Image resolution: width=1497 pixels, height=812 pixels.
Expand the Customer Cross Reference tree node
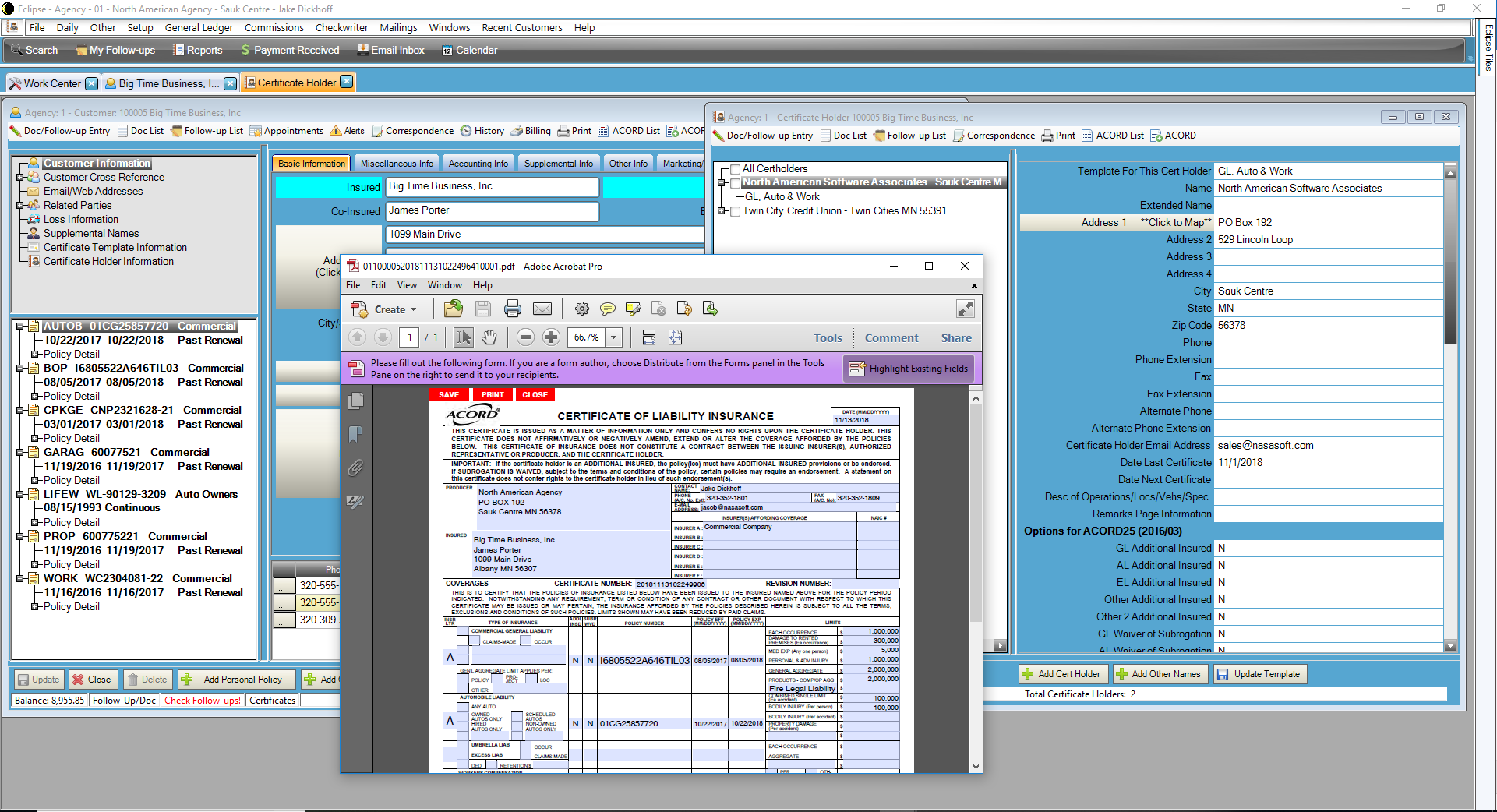[20, 178]
